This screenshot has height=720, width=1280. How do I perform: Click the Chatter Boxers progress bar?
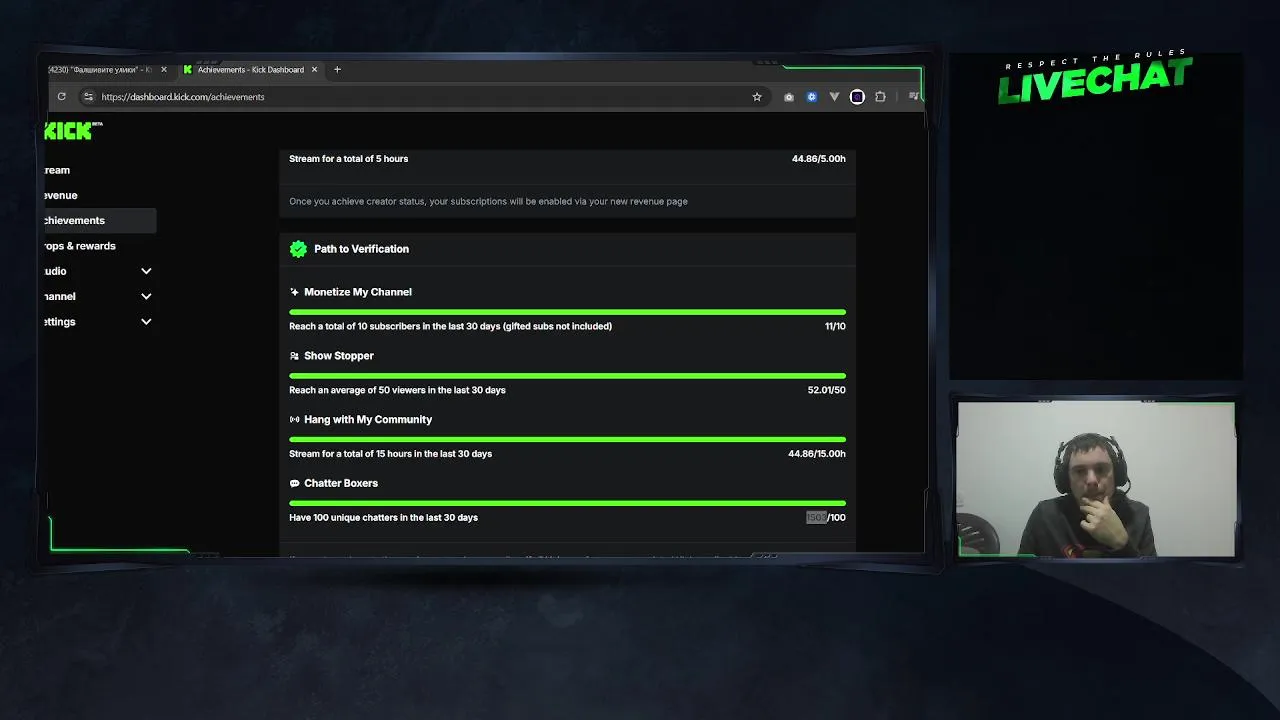(x=567, y=503)
